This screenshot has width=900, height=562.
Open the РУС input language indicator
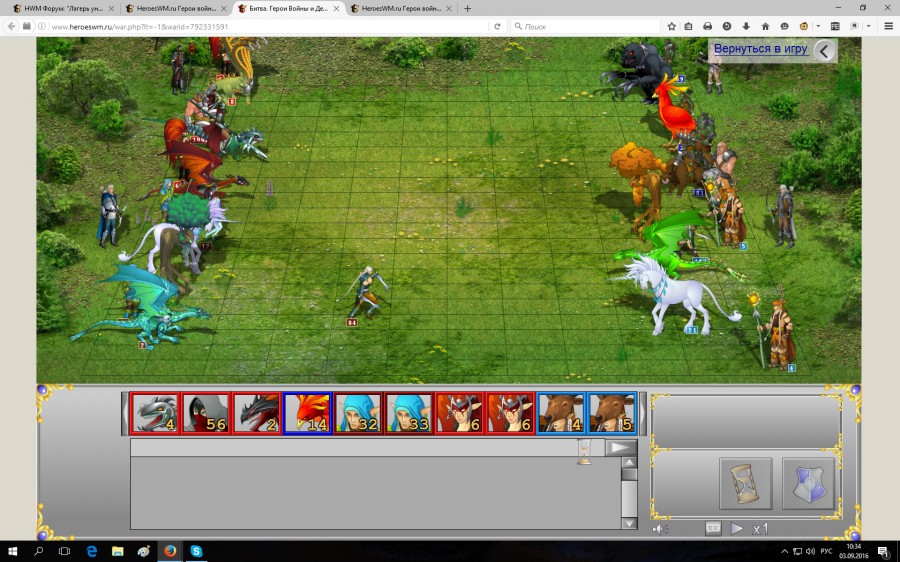(827, 551)
